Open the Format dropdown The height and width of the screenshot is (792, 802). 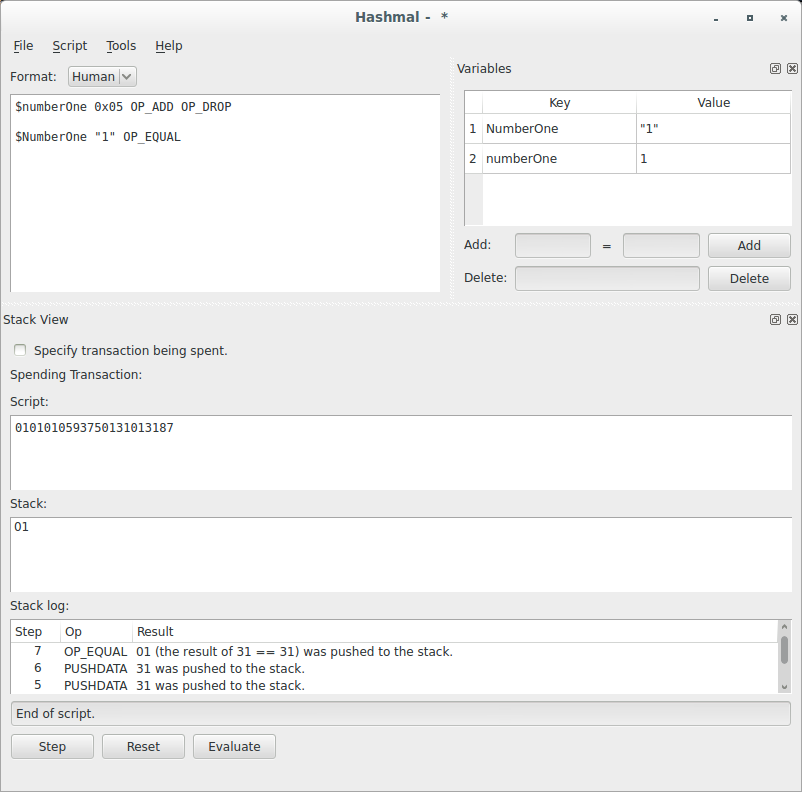click(x=101, y=76)
